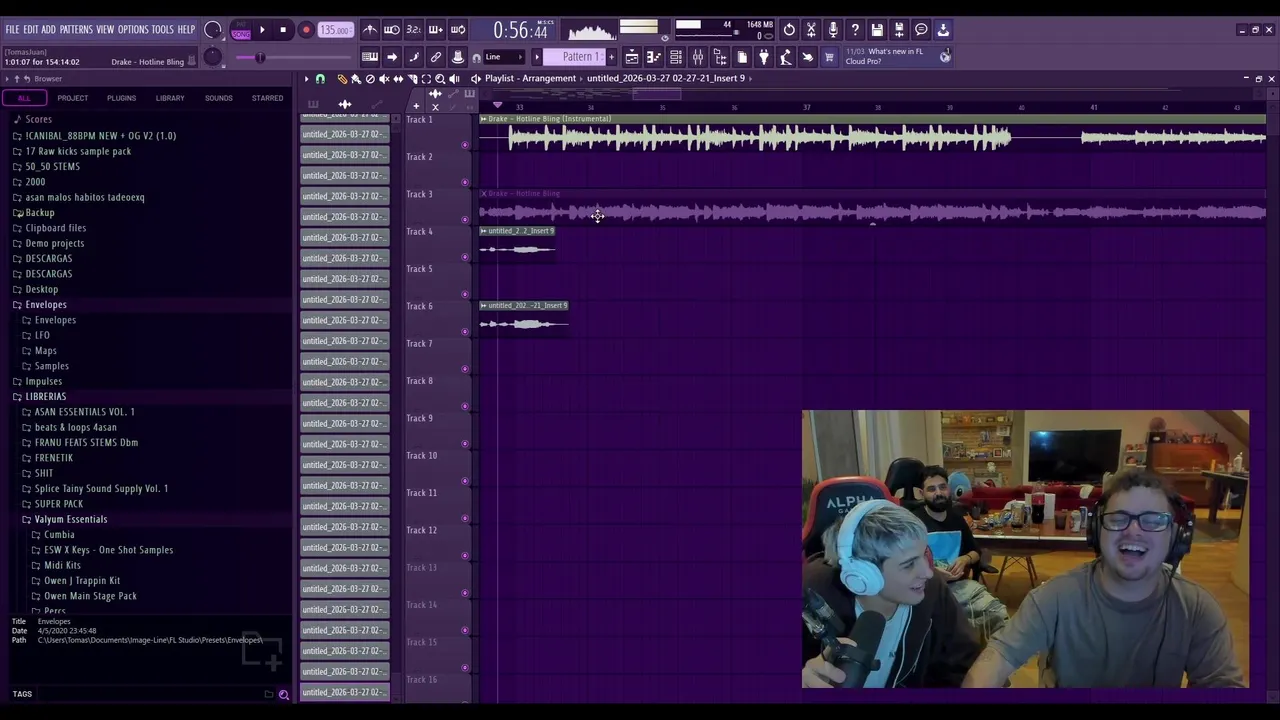The height and width of the screenshot is (720, 1280).
Task: Show the Playlist view icon
Action: click(x=632, y=57)
